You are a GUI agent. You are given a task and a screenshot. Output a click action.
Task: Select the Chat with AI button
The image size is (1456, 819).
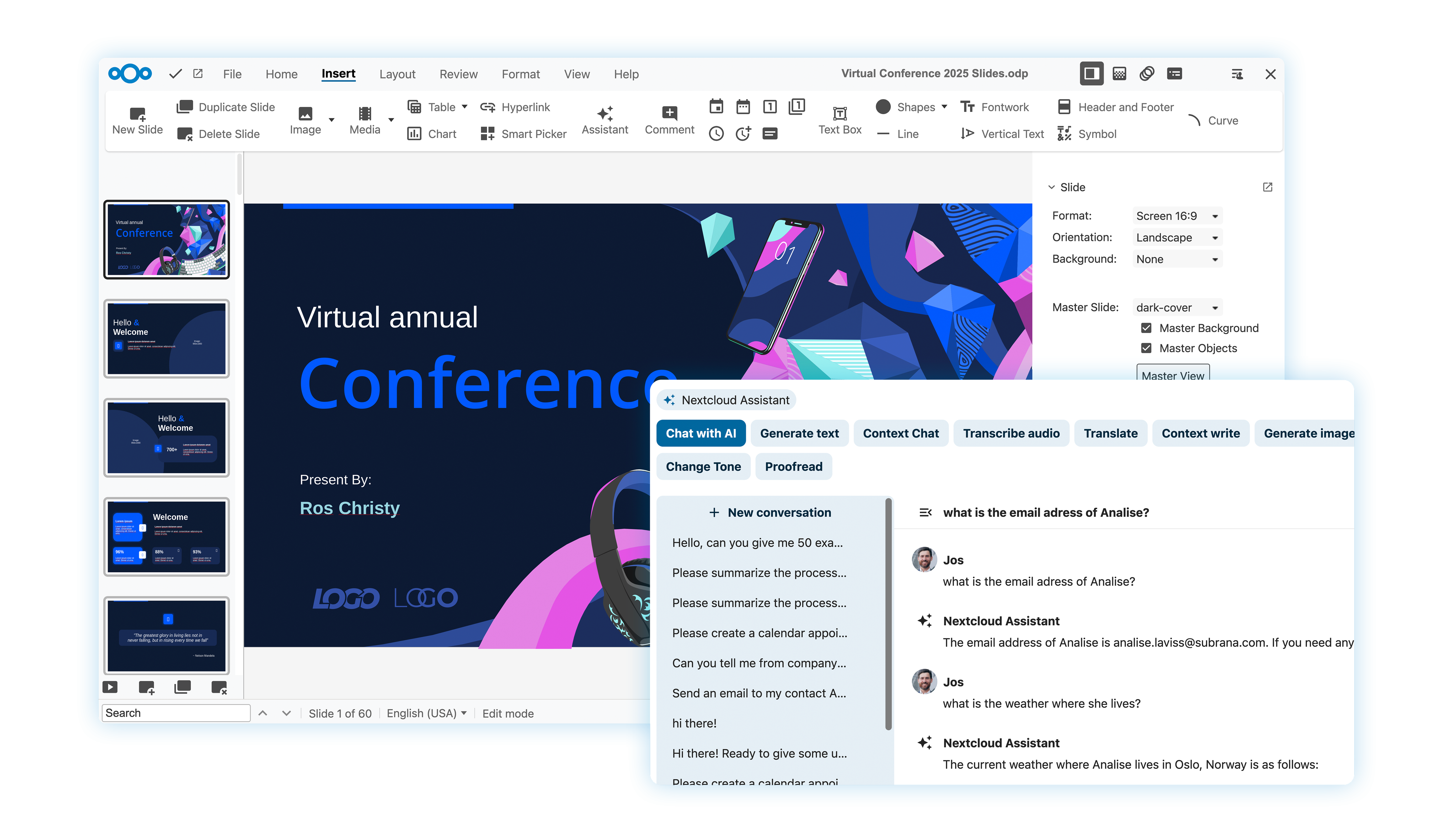pos(701,434)
